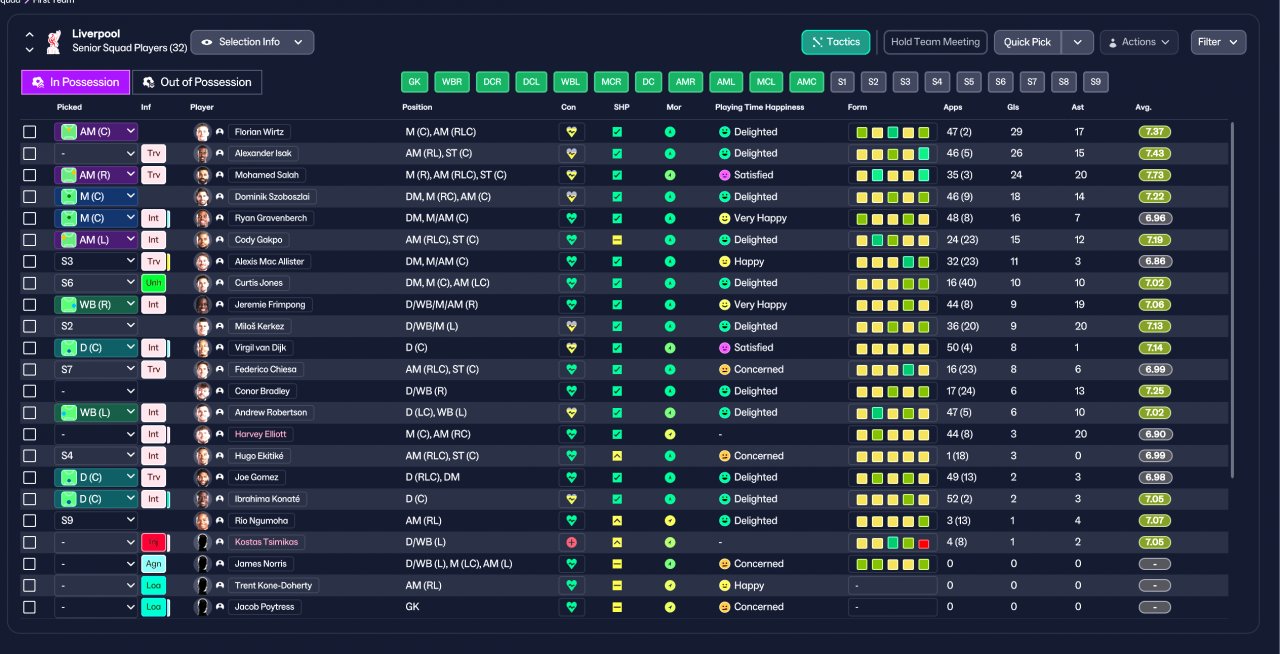Click Florian Wirtz's condition heart icon
This screenshot has width=1280, height=654.
572,132
